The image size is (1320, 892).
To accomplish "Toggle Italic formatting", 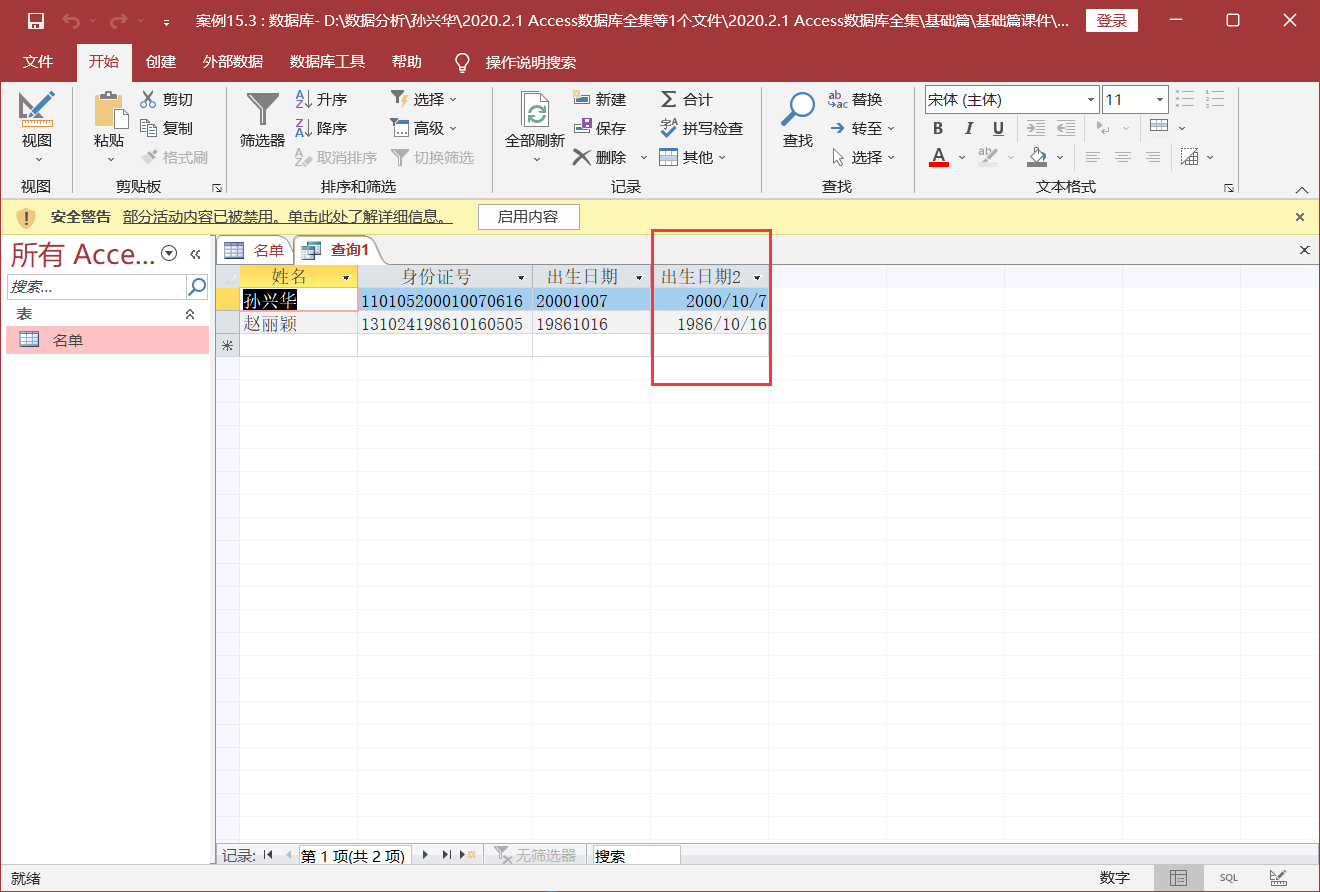I will coord(968,128).
